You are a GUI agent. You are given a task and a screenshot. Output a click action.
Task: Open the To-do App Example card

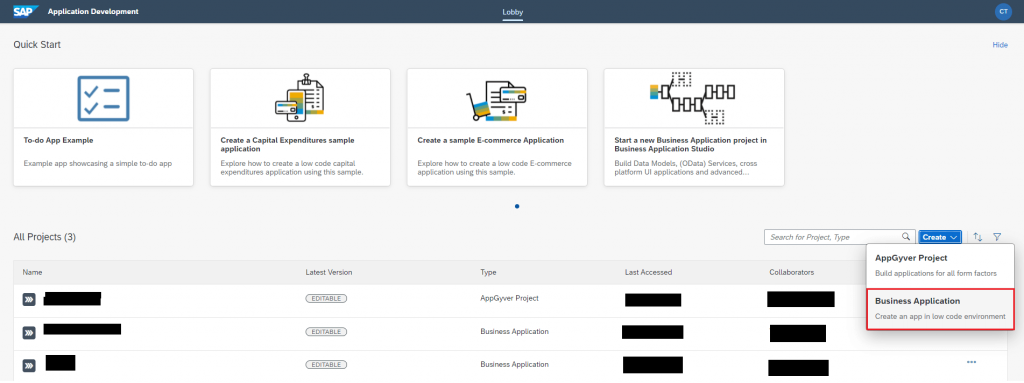[103, 127]
